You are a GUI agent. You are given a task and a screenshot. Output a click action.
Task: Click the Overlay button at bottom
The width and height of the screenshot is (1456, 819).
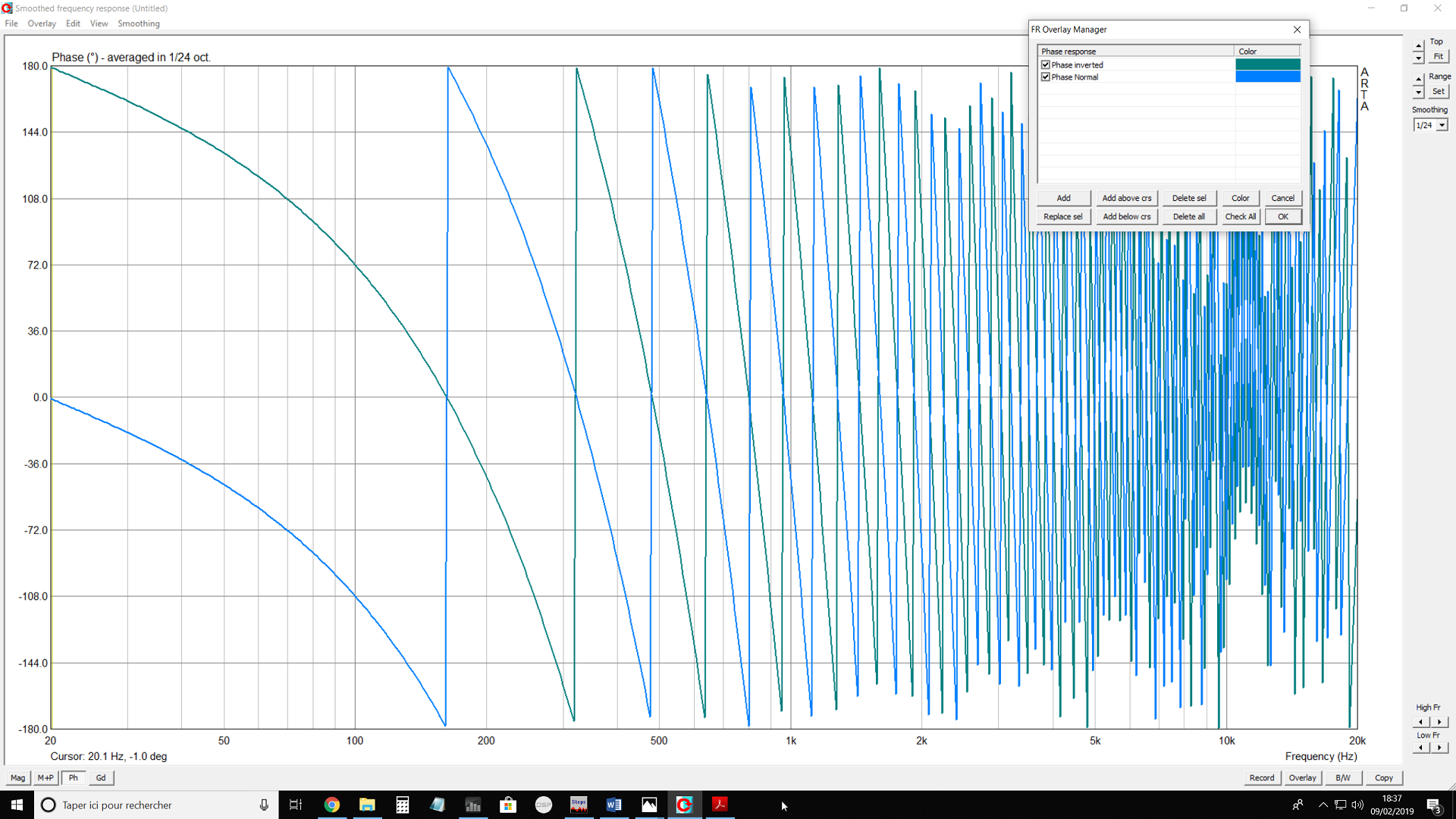(1302, 777)
